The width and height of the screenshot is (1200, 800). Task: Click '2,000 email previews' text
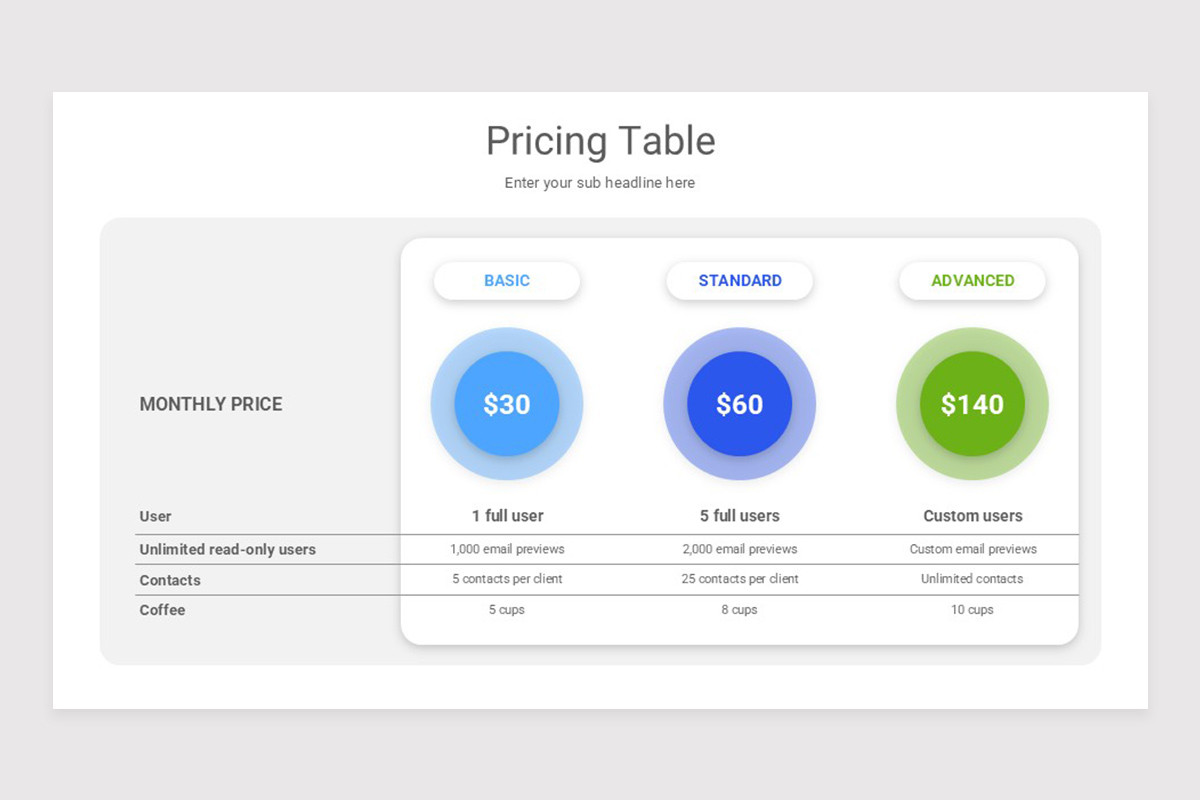click(x=740, y=549)
